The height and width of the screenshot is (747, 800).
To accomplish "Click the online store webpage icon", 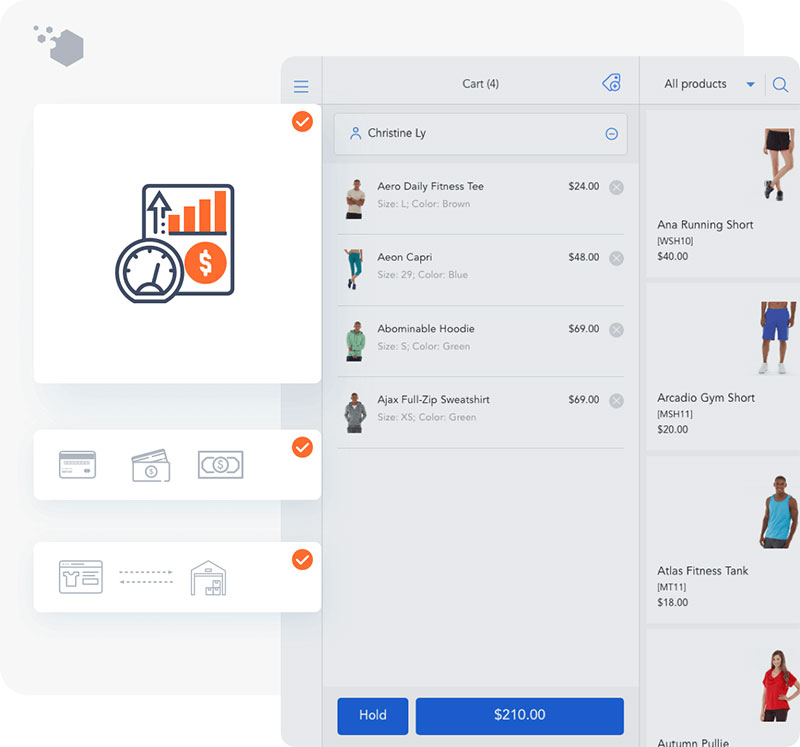I will coord(81,577).
